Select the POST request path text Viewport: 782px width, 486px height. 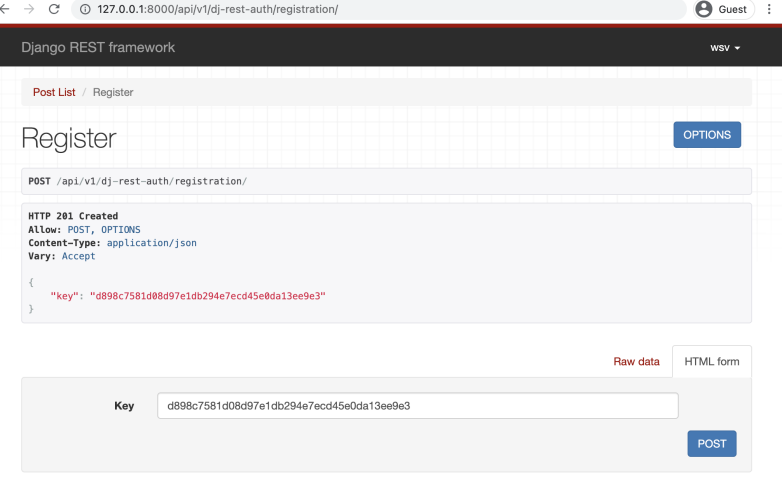tap(152, 181)
